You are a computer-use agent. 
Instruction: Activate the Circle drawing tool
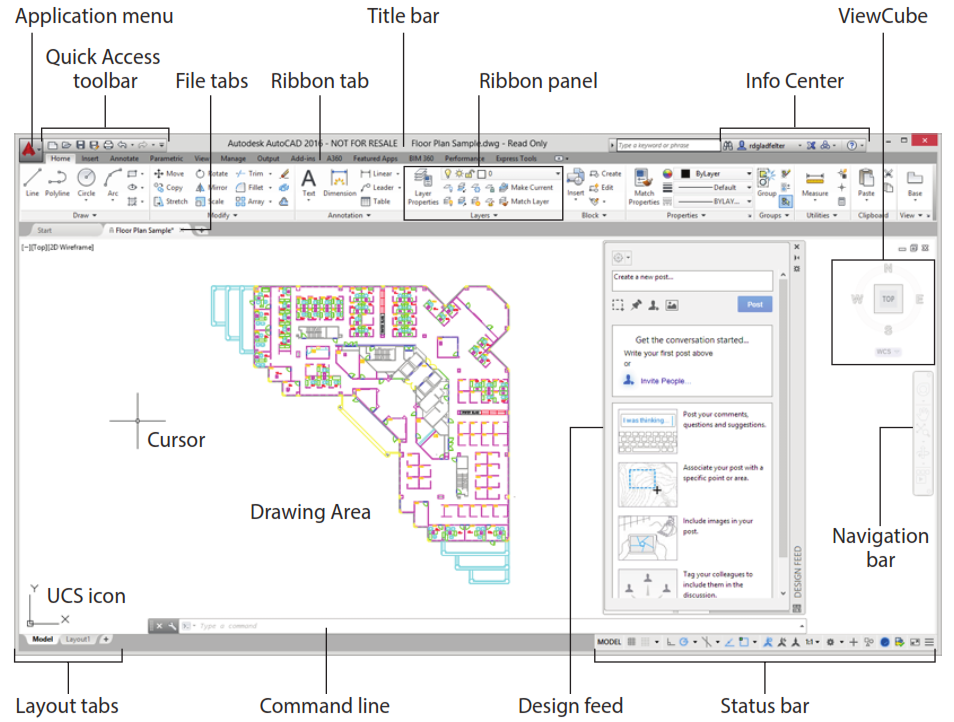coord(86,177)
